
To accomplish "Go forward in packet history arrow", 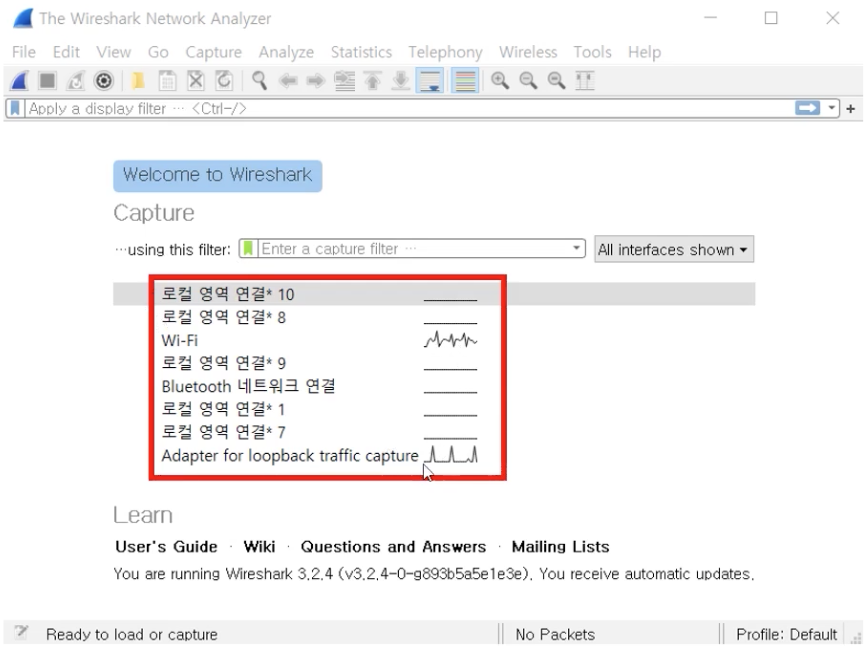I will click(316, 81).
